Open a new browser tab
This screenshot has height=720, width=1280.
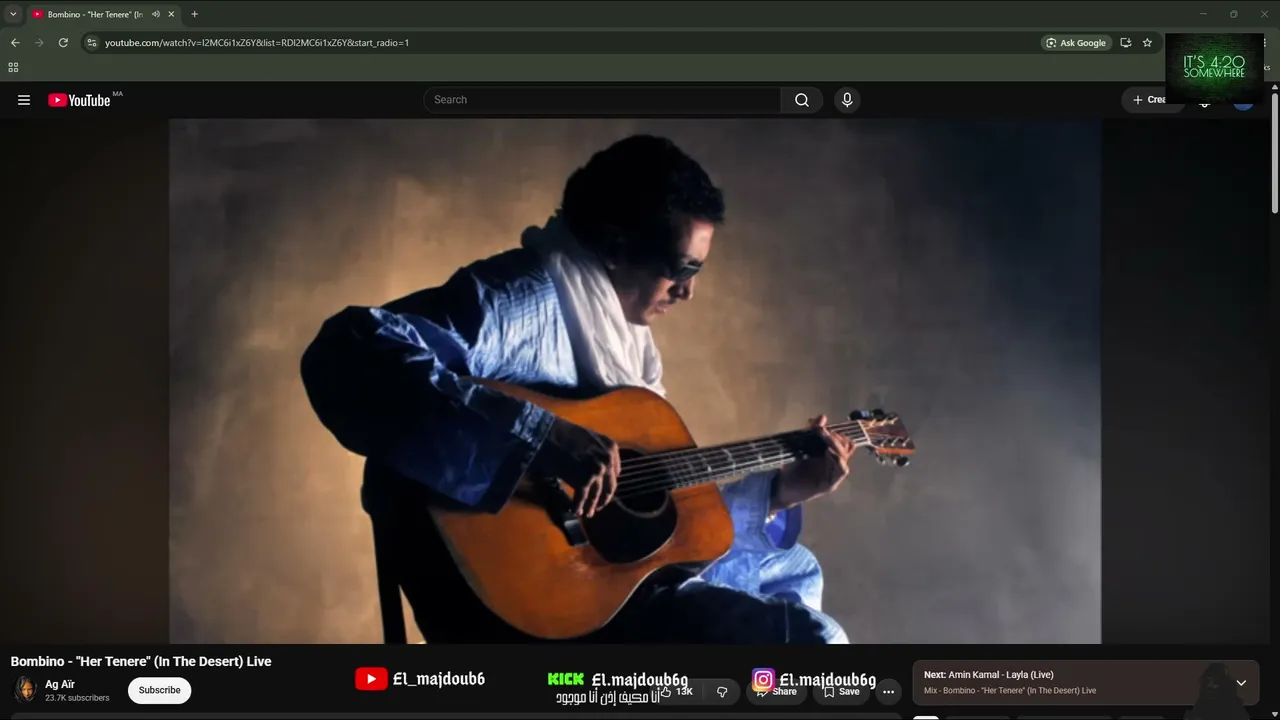pos(194,14)
